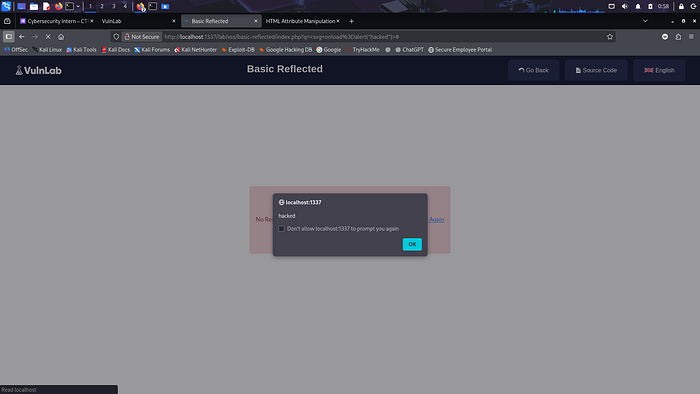Image resolution: width=700 pixels, height=394 pixels.
Task: Open the English language selector
Action: point(659,70)
